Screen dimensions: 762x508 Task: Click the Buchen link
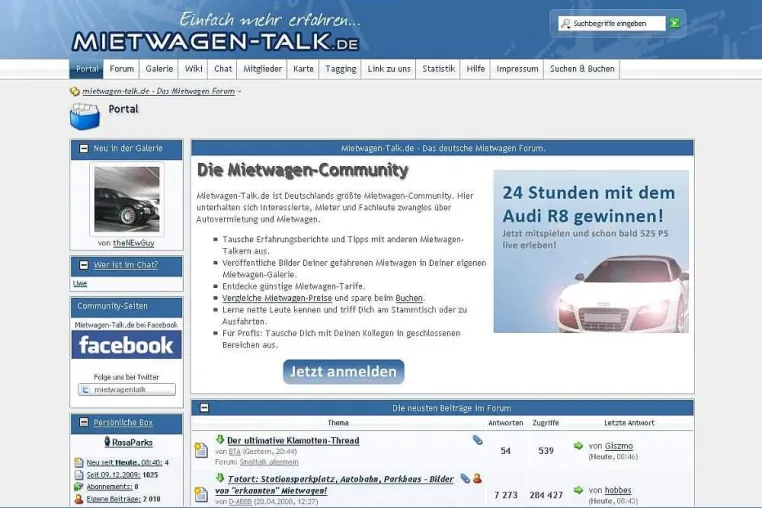tap(409, 298)
